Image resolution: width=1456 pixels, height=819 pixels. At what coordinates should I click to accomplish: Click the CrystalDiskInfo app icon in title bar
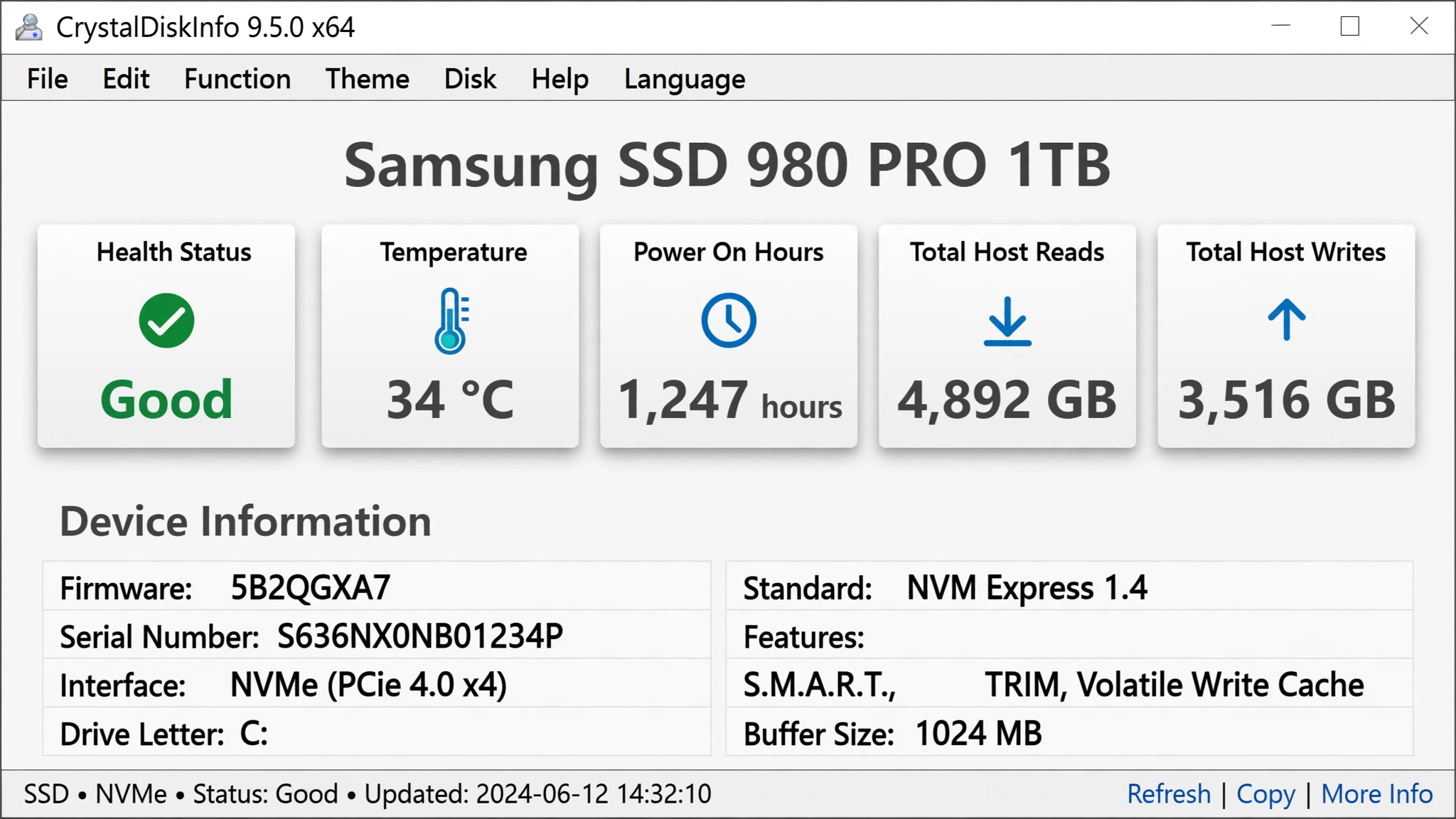tap(29, 27)
